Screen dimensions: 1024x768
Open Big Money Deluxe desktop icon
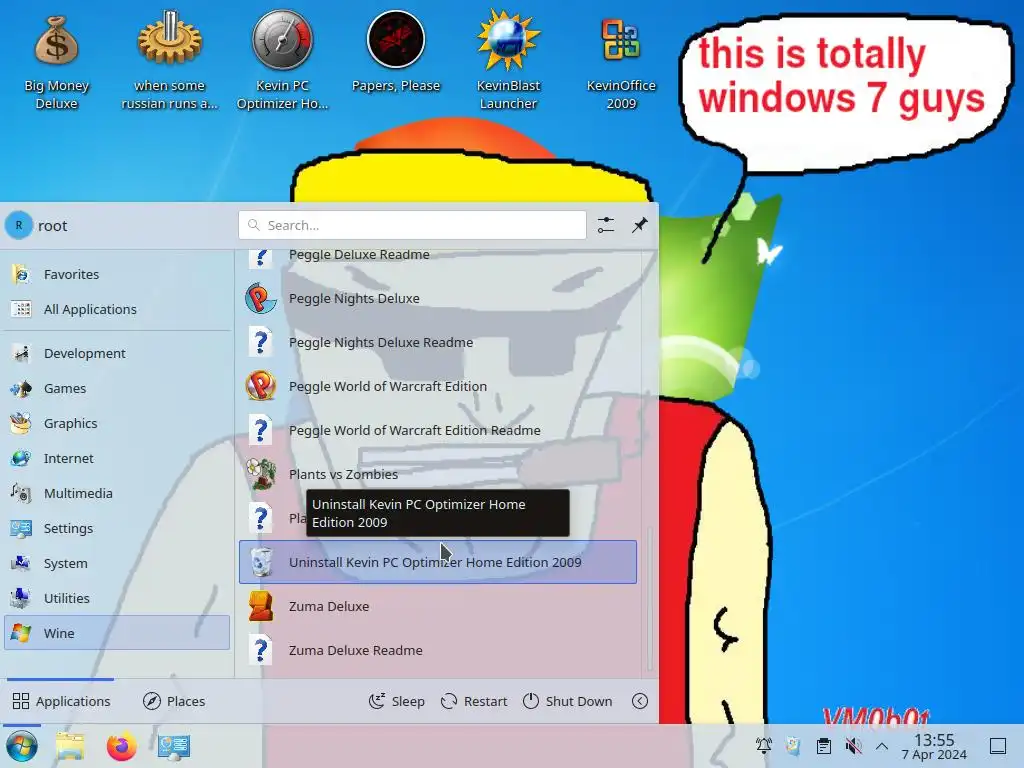point(56,62)
